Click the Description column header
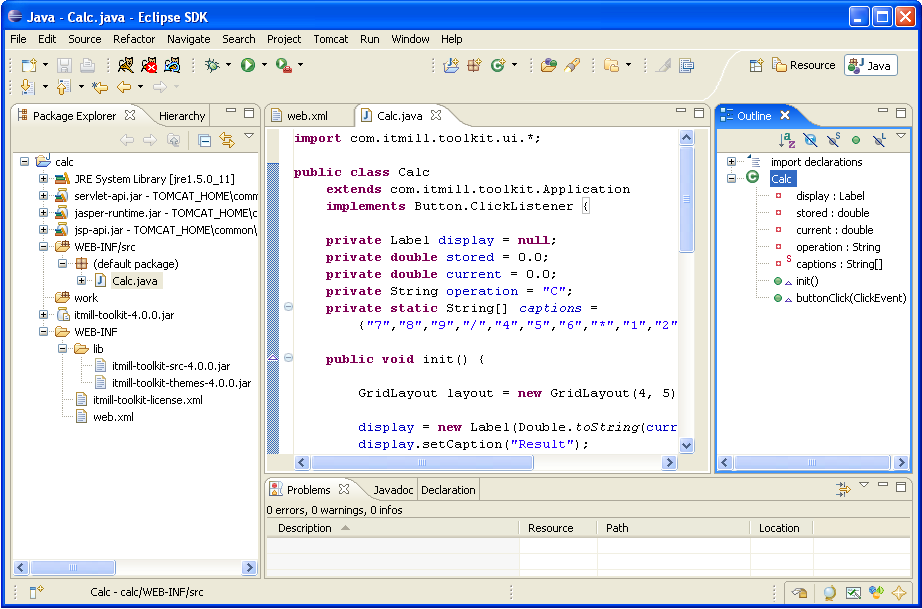922x609 pixels. pyautogui.click(x=305, y=528)
